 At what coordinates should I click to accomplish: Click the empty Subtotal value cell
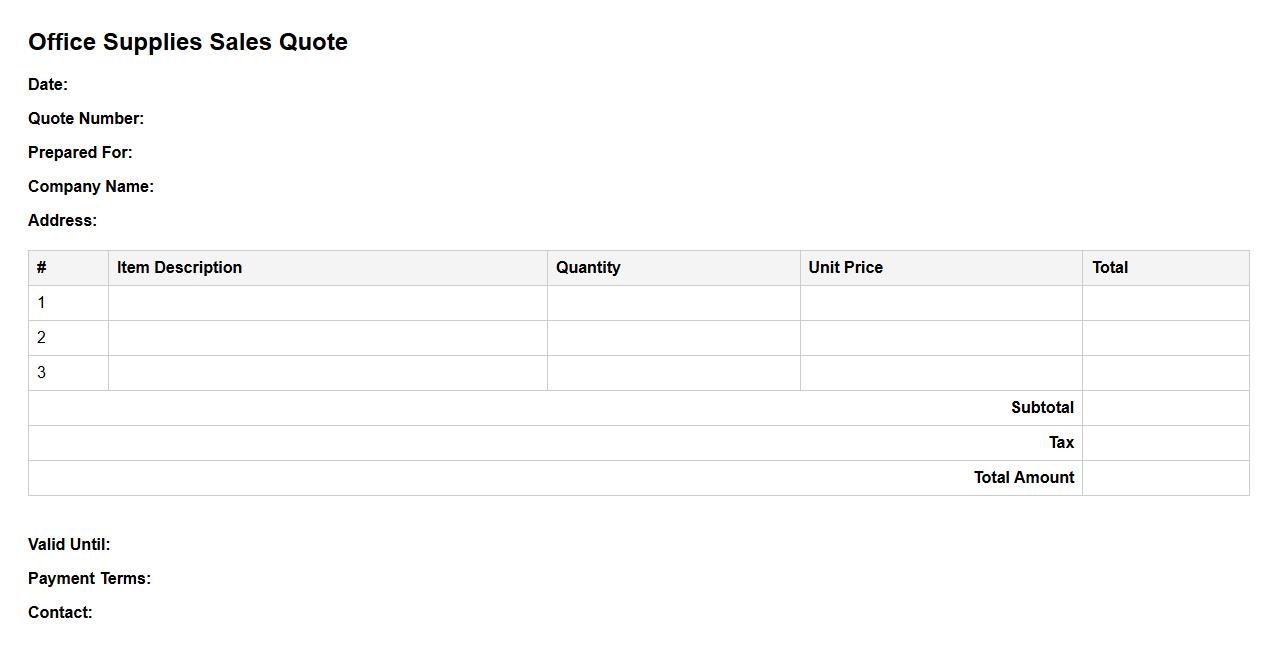coord(1165,408)
